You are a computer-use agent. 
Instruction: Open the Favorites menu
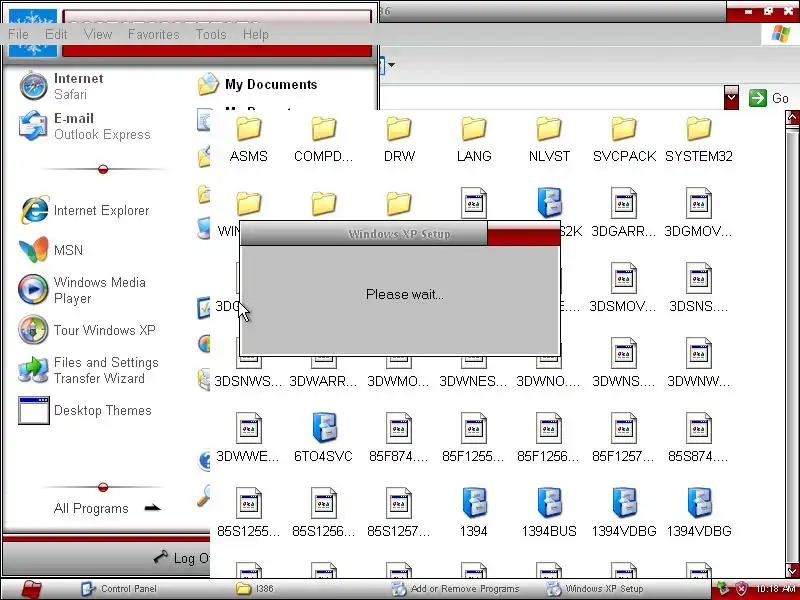pos(154,34)
